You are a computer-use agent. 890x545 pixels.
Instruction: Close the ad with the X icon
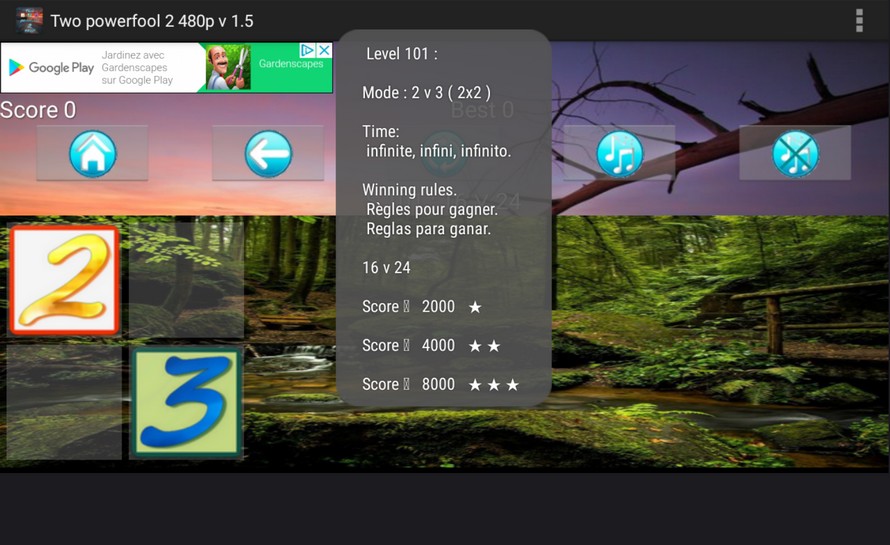(324, 50)
